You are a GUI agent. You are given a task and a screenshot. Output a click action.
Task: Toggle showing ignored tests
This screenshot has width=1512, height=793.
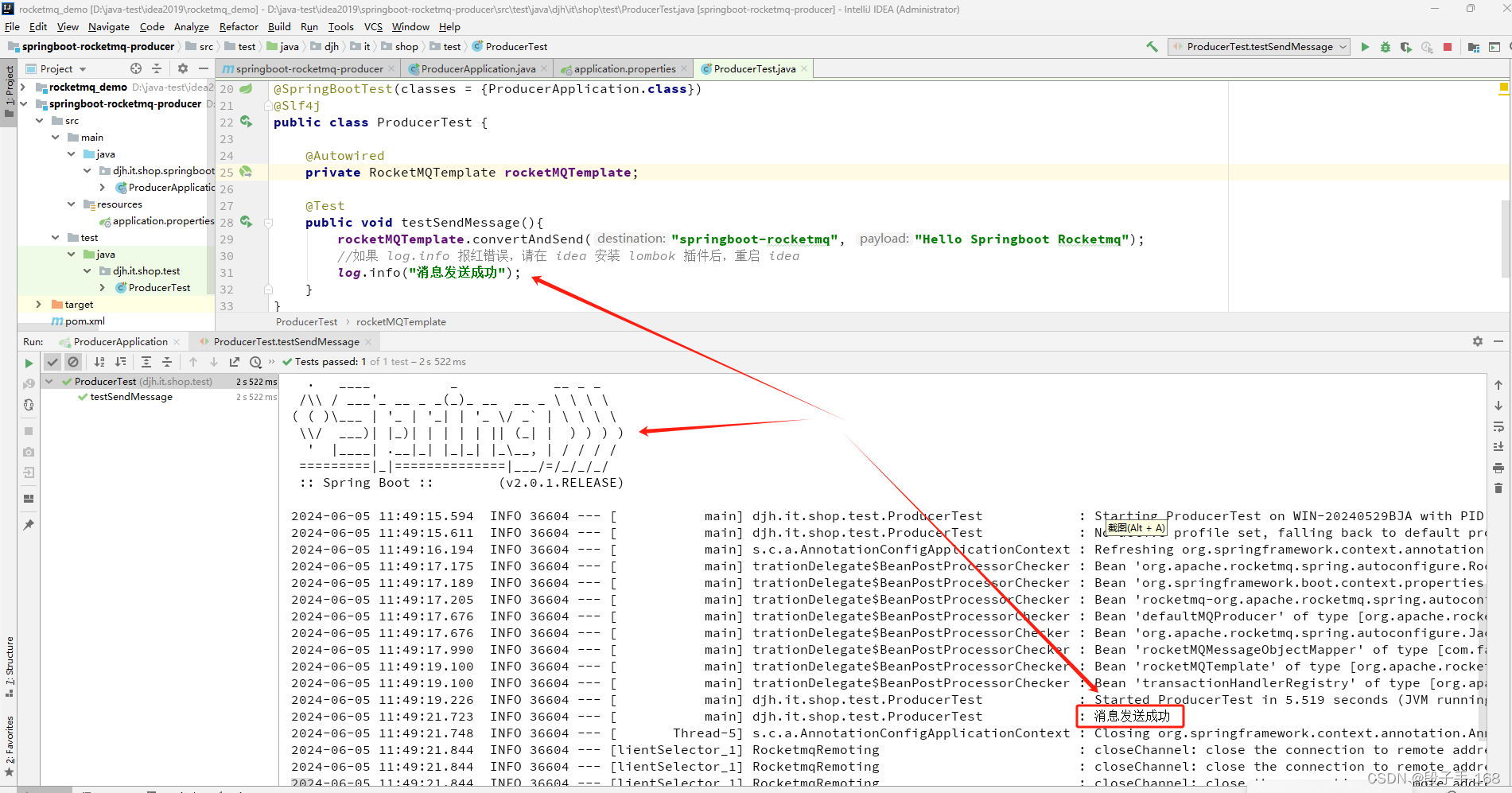pyautogui.click(x=73, y=362)
